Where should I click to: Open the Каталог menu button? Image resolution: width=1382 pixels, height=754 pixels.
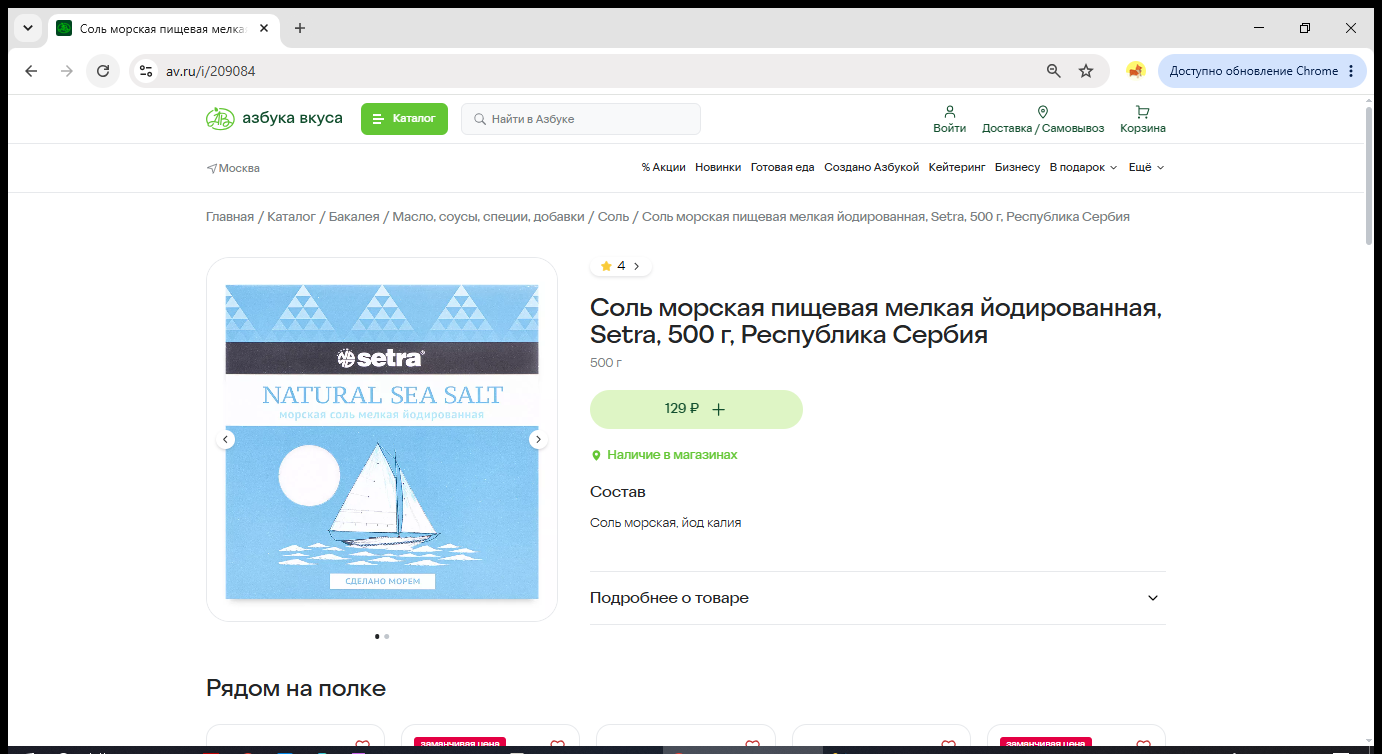tap(404, 119)
